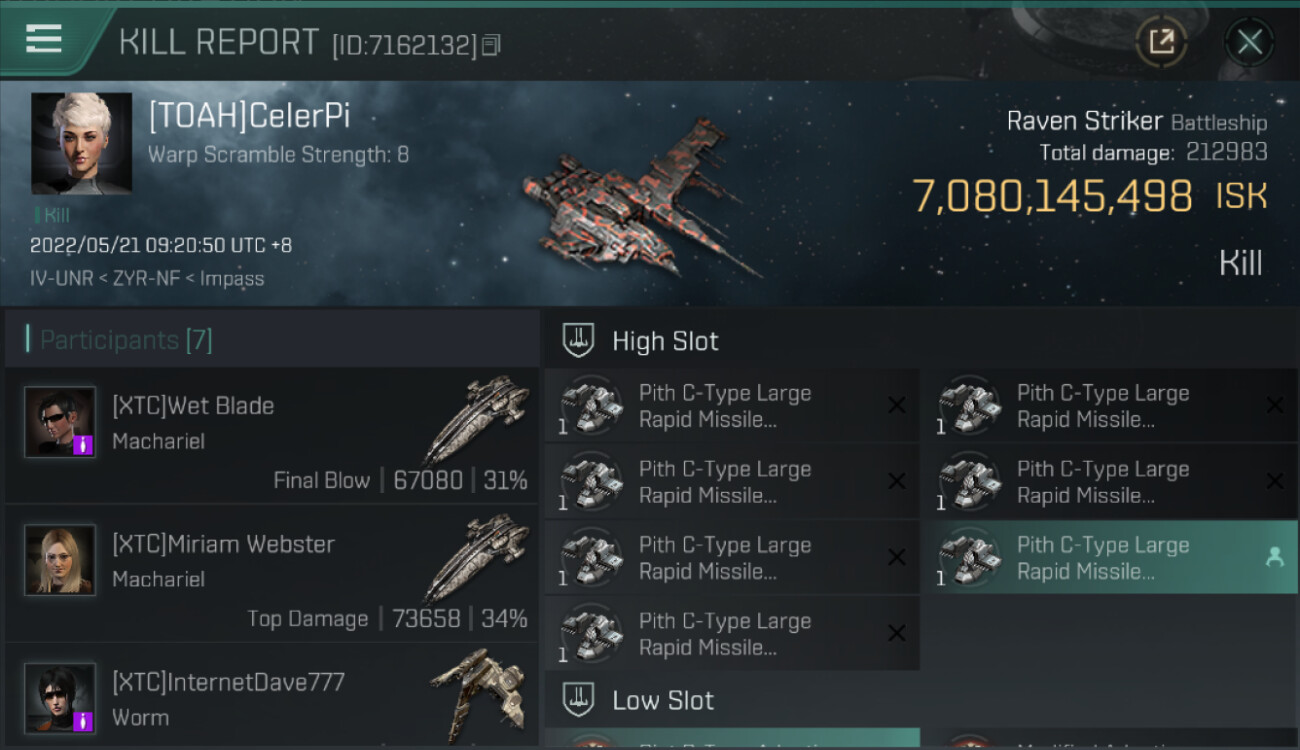Select Wet Blade's Machariel ship icon

click(477, 419)
